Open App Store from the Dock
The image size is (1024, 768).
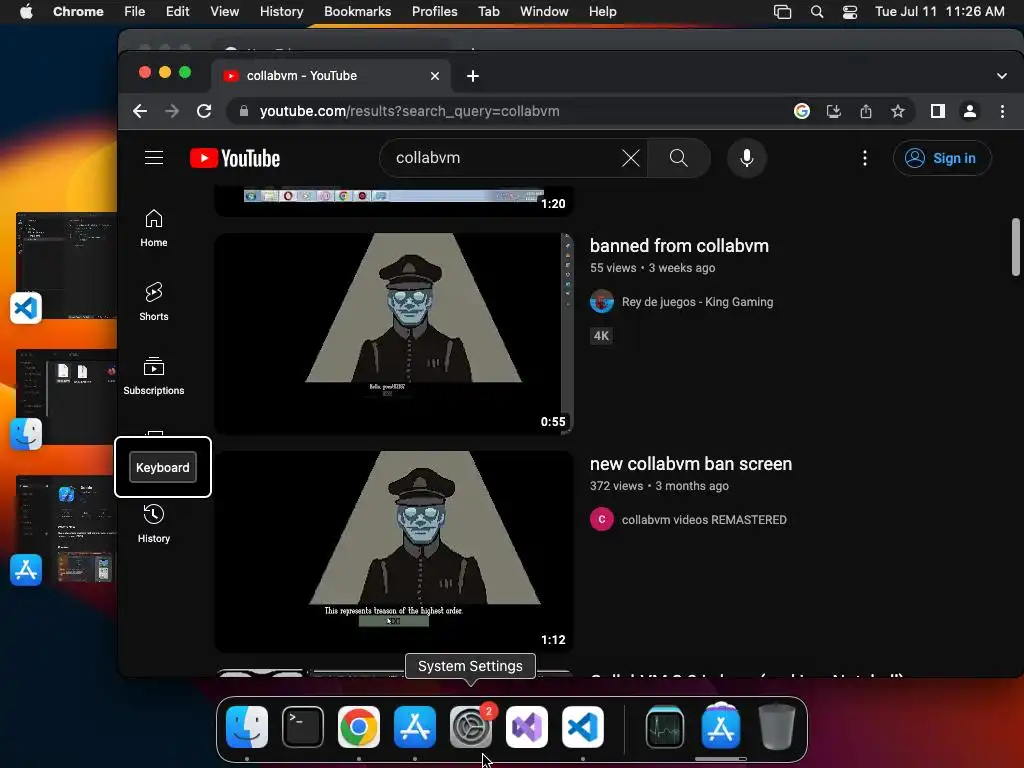[x=415, y=727]
